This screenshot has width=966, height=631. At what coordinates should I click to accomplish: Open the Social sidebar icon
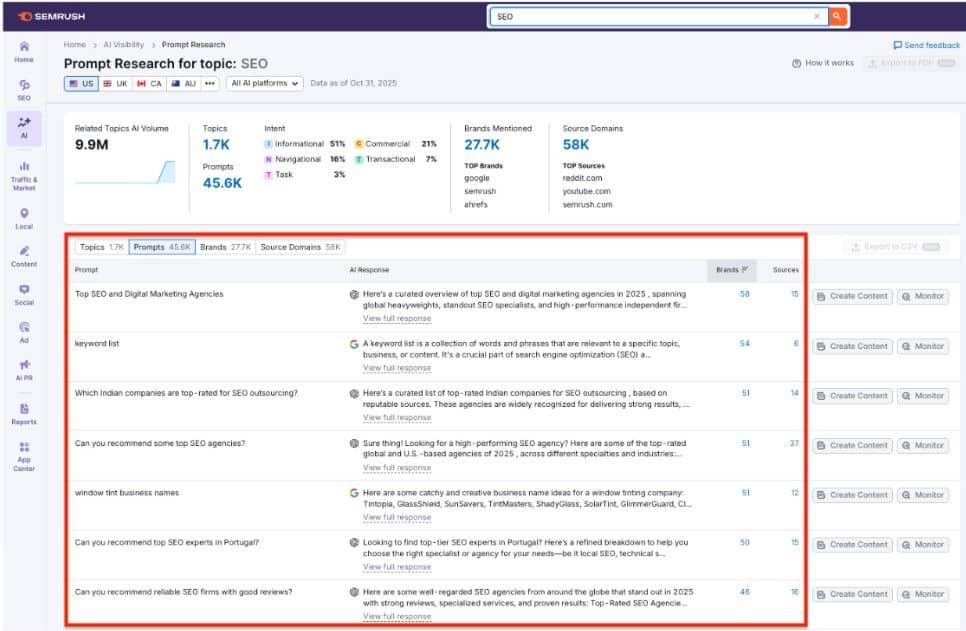click(x=24, y=295)
